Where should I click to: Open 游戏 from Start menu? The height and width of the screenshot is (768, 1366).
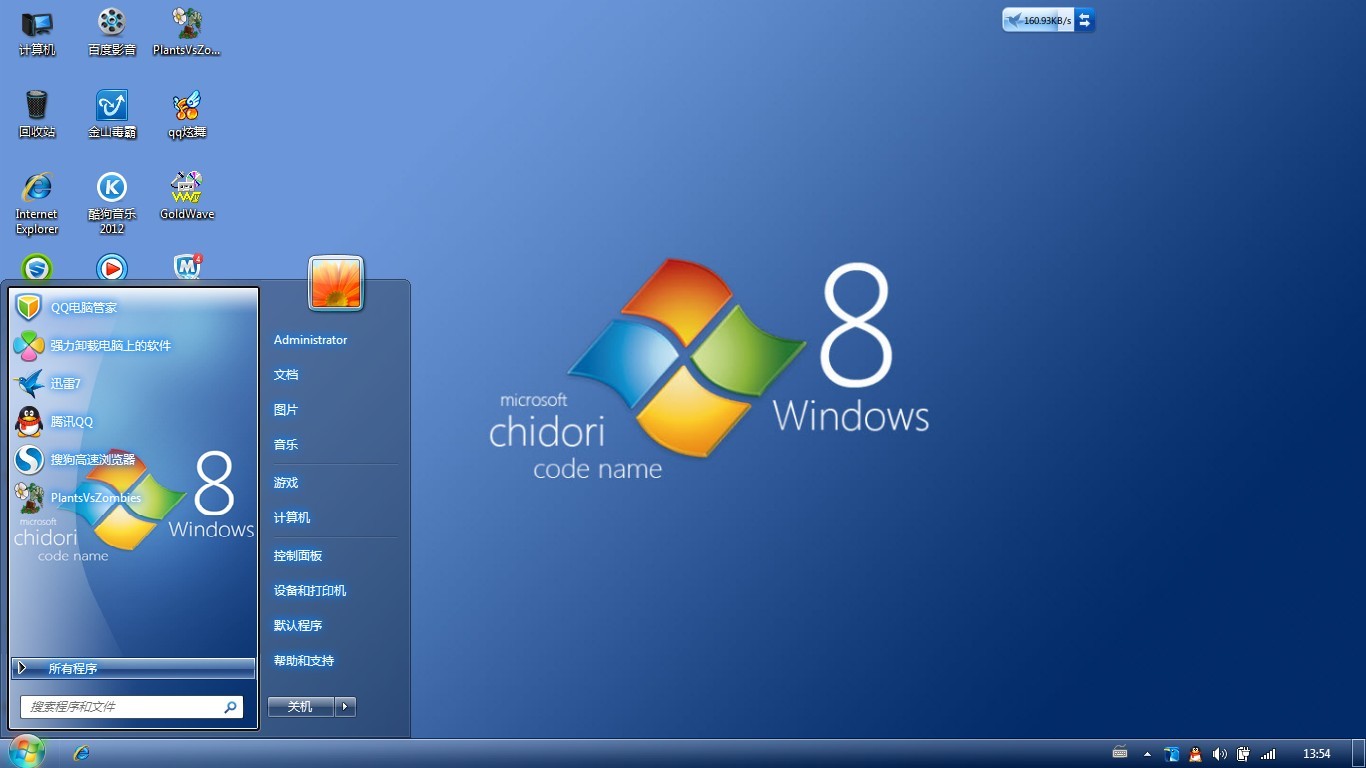(x=286, y=482)
